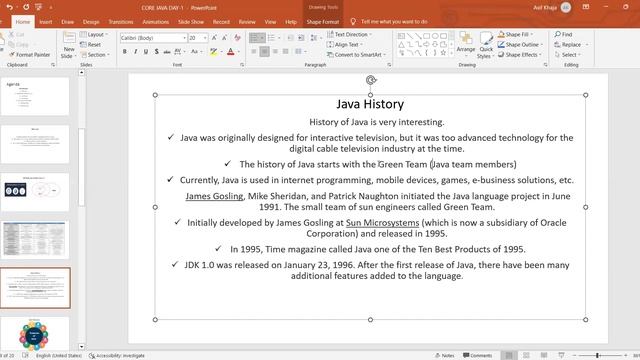Select the Oval shape in gallery
The image size is (640, 360).
click(x=435, y=36)
